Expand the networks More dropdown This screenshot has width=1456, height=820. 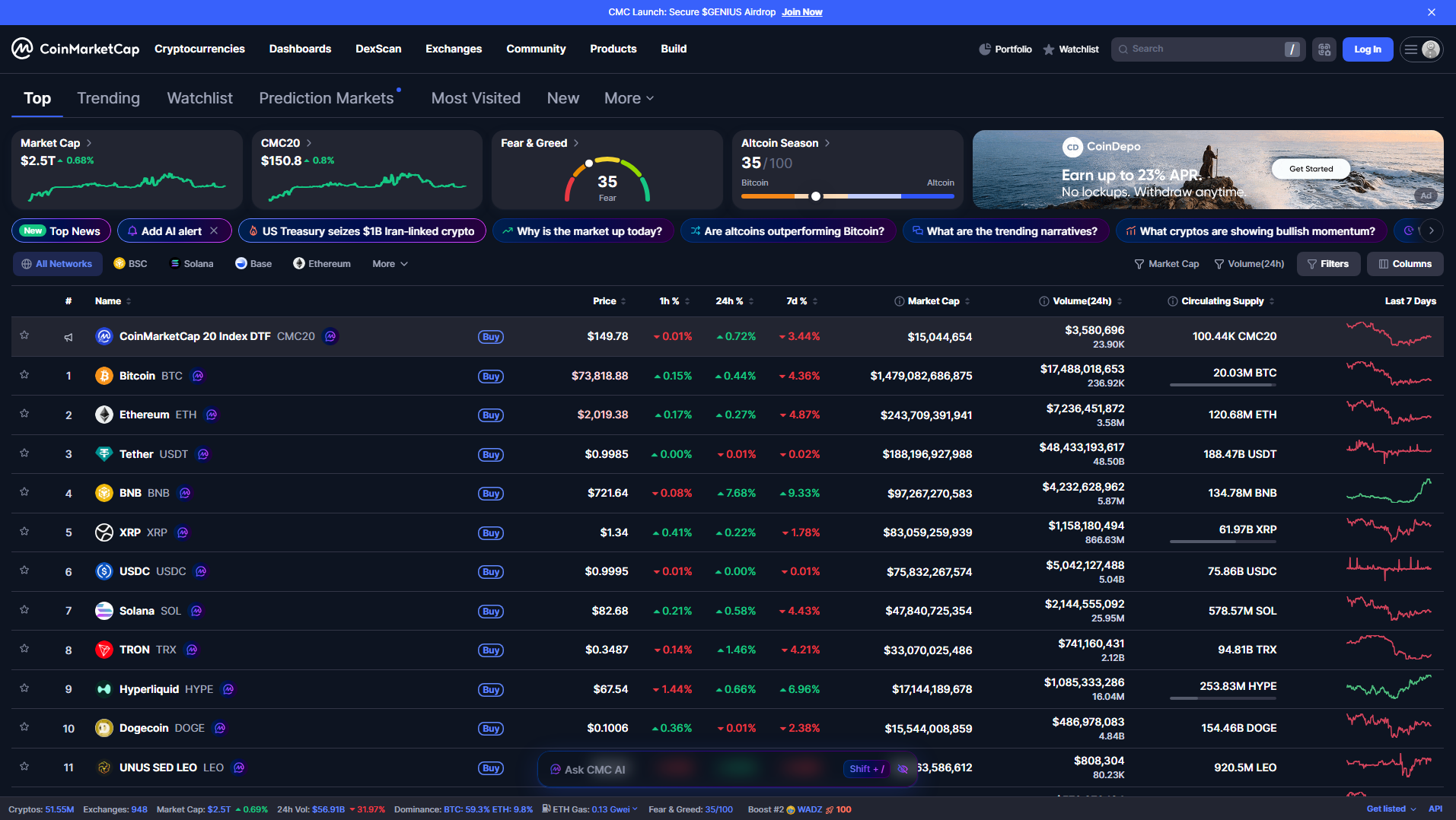click(x=390, y=264)
